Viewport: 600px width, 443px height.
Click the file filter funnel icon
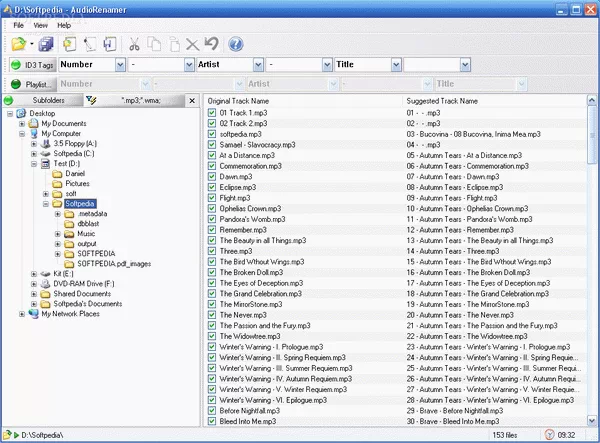click(92, 101)
